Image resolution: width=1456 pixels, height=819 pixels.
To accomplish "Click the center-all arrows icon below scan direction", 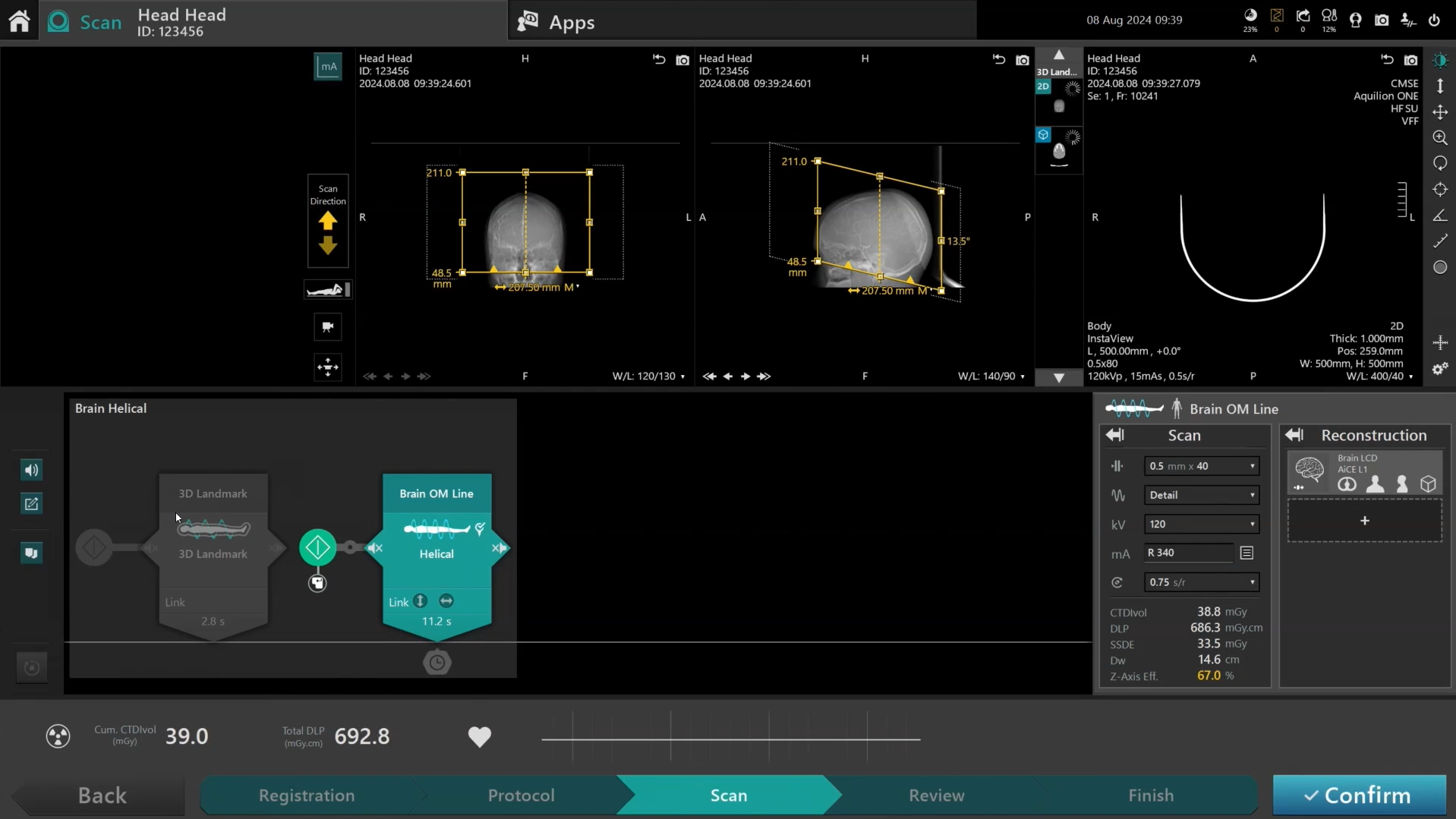I will point(328,367).
